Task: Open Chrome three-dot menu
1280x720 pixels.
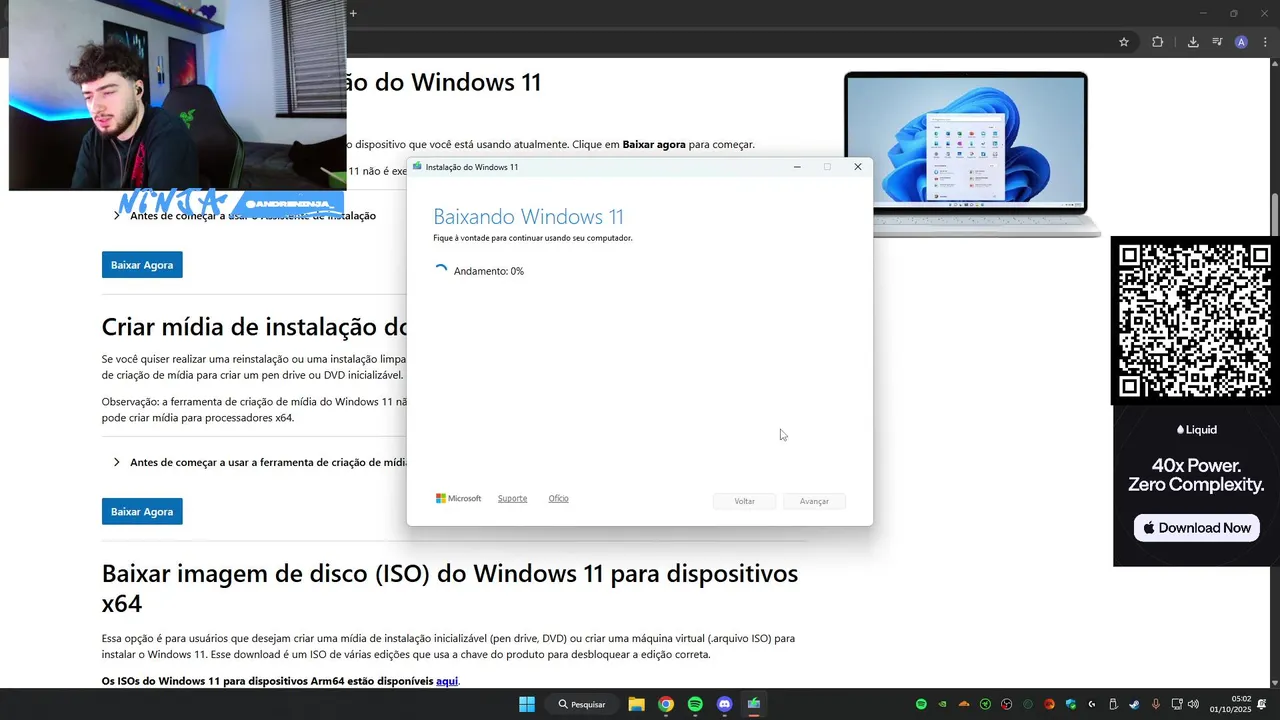Action: coord(1265,42)
